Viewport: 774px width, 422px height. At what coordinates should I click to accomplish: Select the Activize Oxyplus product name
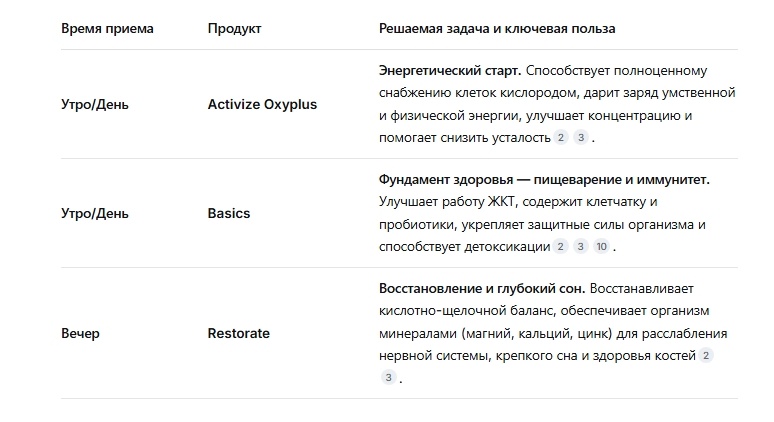[262, 105]
